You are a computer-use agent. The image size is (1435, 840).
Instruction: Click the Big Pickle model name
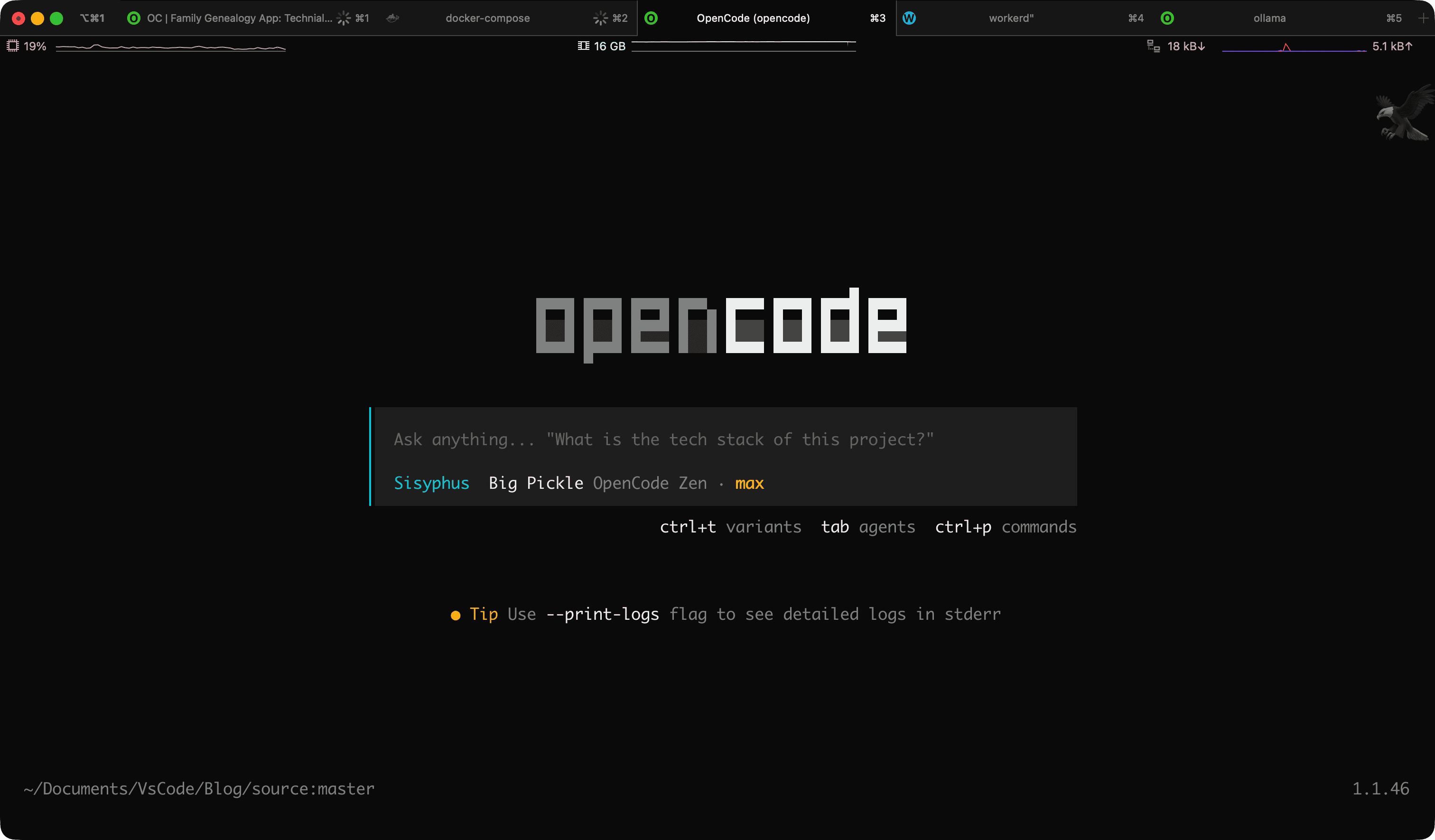point(535,483)
